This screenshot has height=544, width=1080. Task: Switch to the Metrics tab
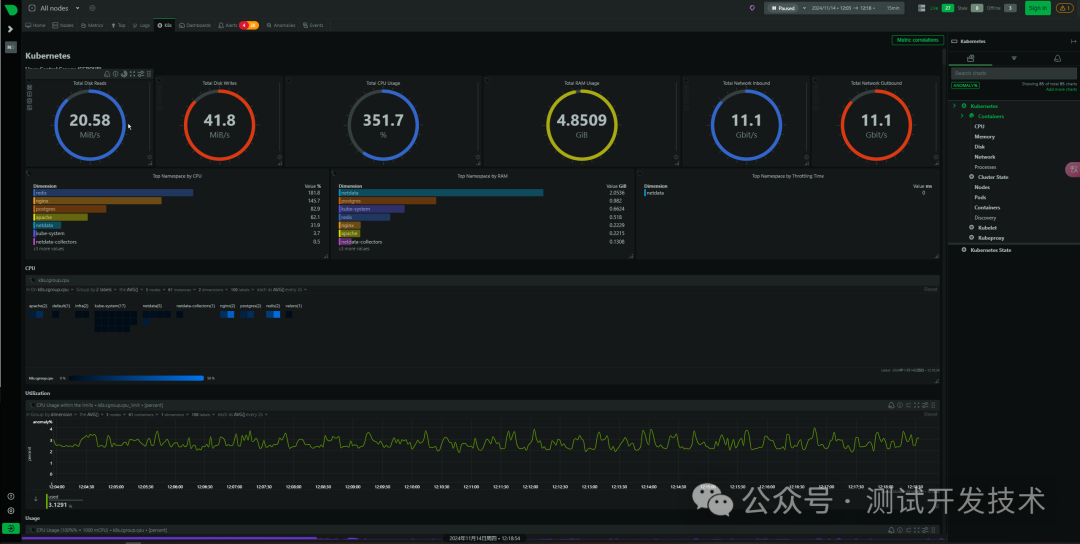point(92,25)
